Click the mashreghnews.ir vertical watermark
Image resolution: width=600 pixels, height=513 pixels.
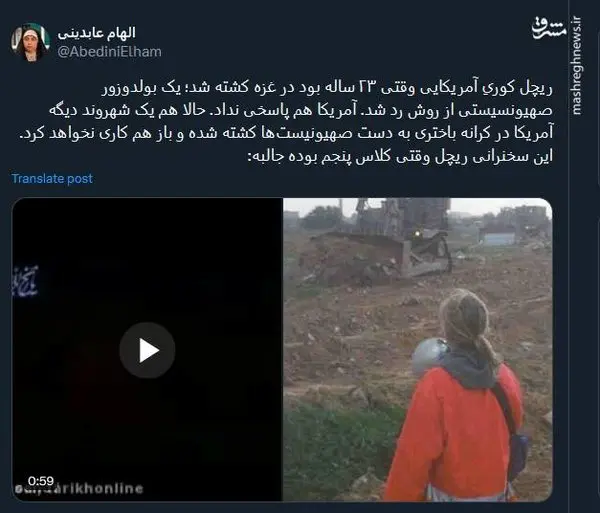(x=576, y=65)
